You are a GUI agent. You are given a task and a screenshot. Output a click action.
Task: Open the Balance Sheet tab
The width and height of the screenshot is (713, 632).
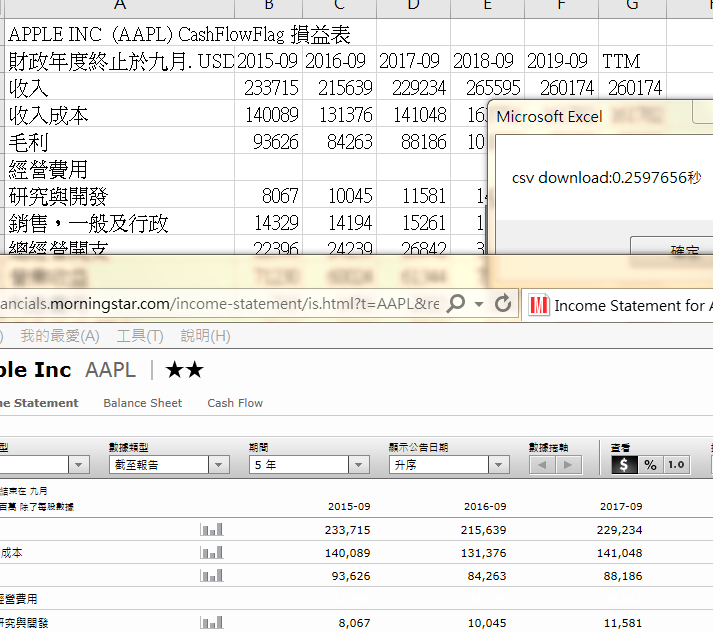(142, 403)
